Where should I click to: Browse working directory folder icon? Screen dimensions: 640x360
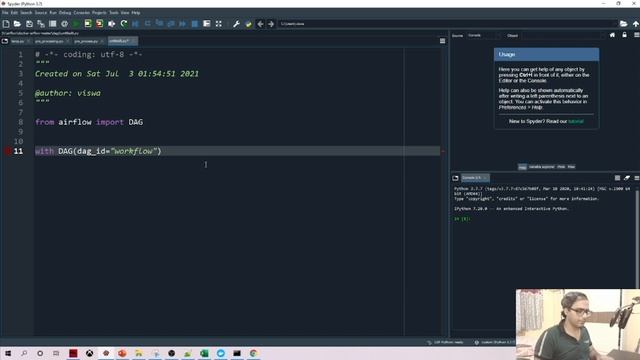(x=623, y=24)
